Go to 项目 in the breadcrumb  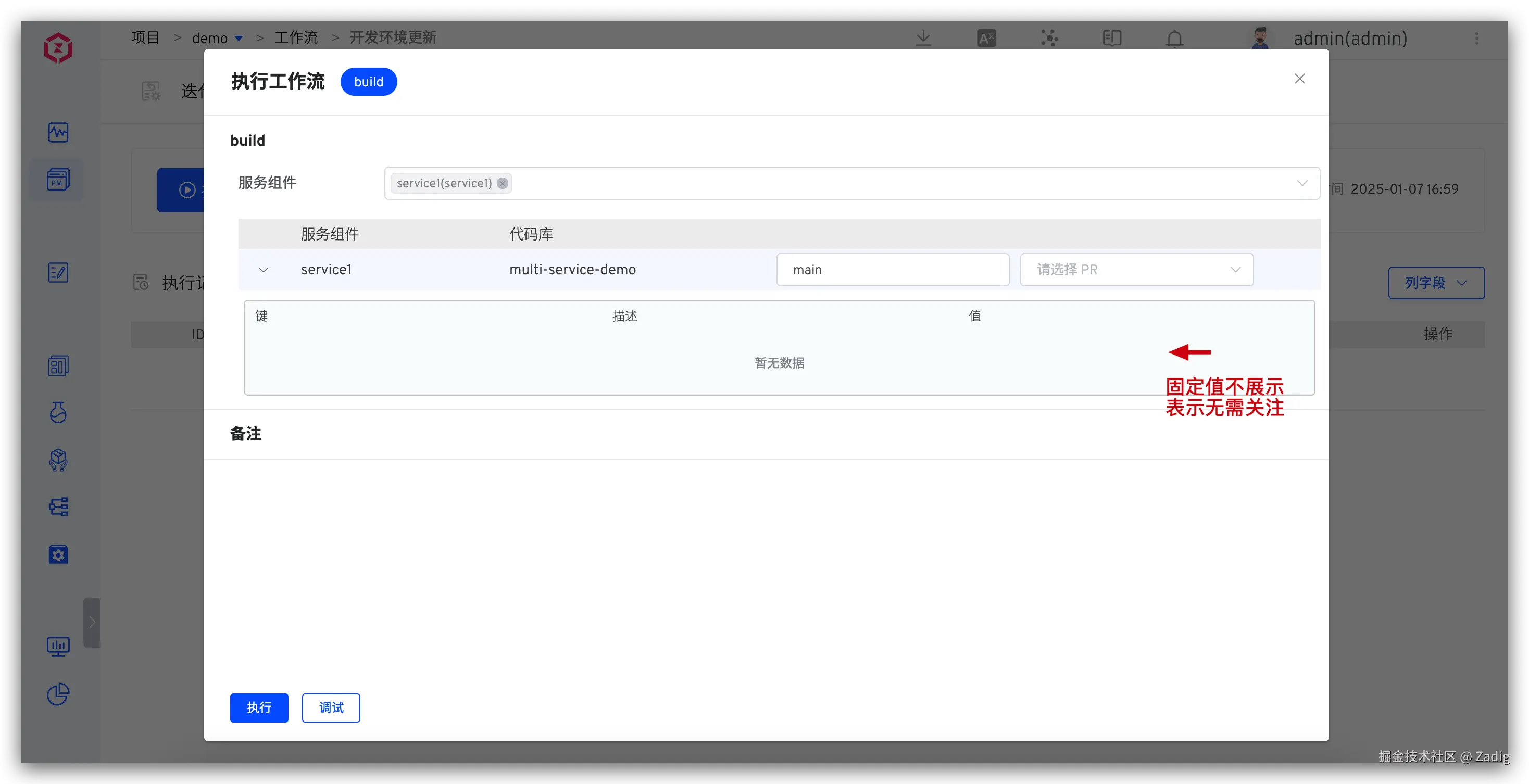[145, 37]
